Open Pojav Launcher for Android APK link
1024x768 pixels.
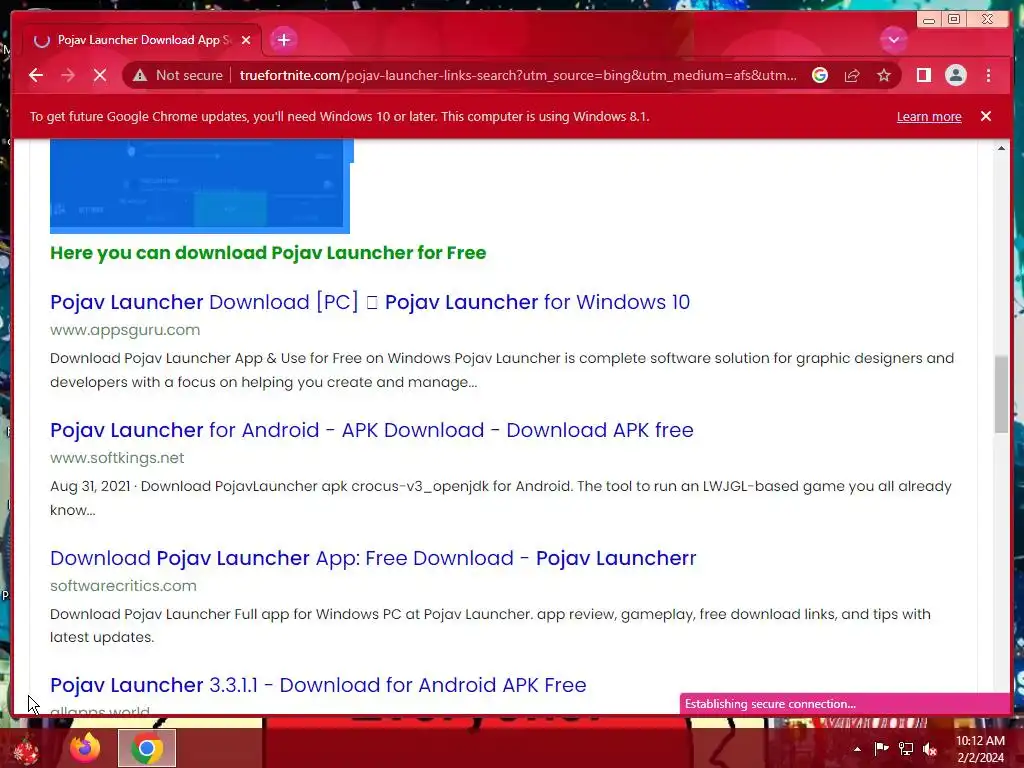[x=372, y=430]
